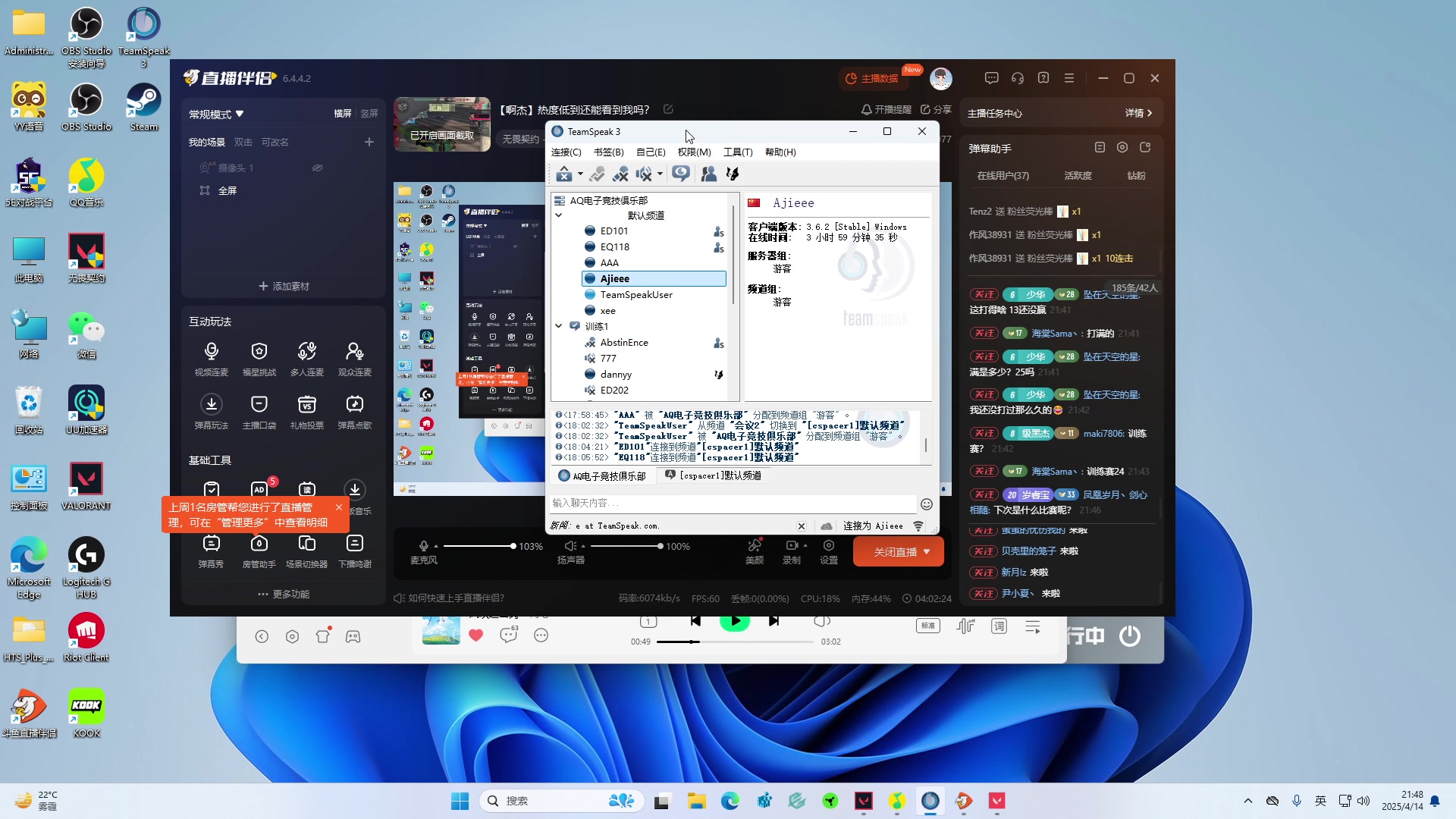The width and height of the screenshot is (1456, 819).
Task: Select 横屏 orientation option
Action: 343,114
